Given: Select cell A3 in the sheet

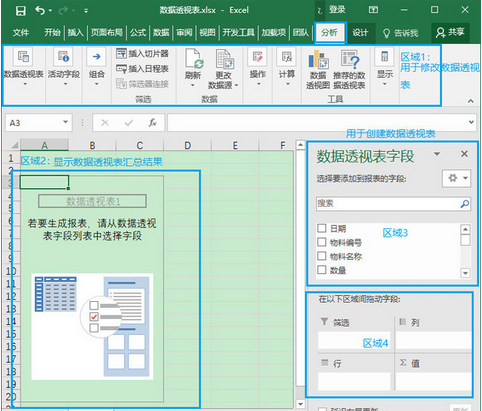Looking at the screenshot, I should pos(44,182).
